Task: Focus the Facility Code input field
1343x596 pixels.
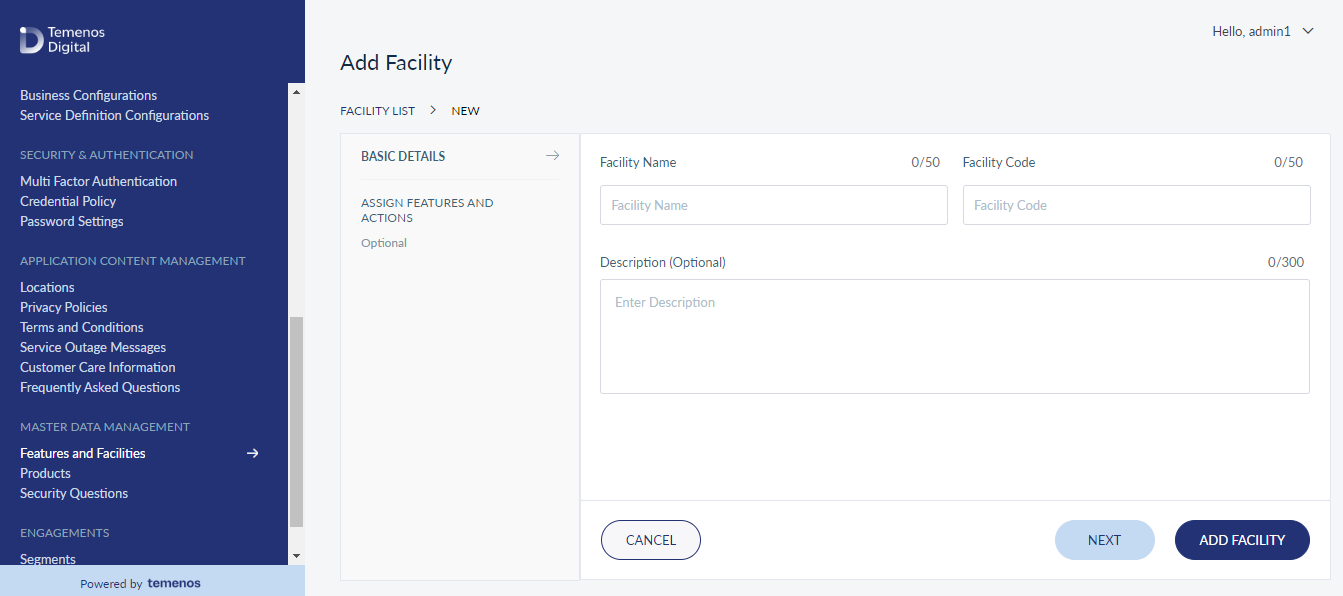Action: coord(1136,205)
